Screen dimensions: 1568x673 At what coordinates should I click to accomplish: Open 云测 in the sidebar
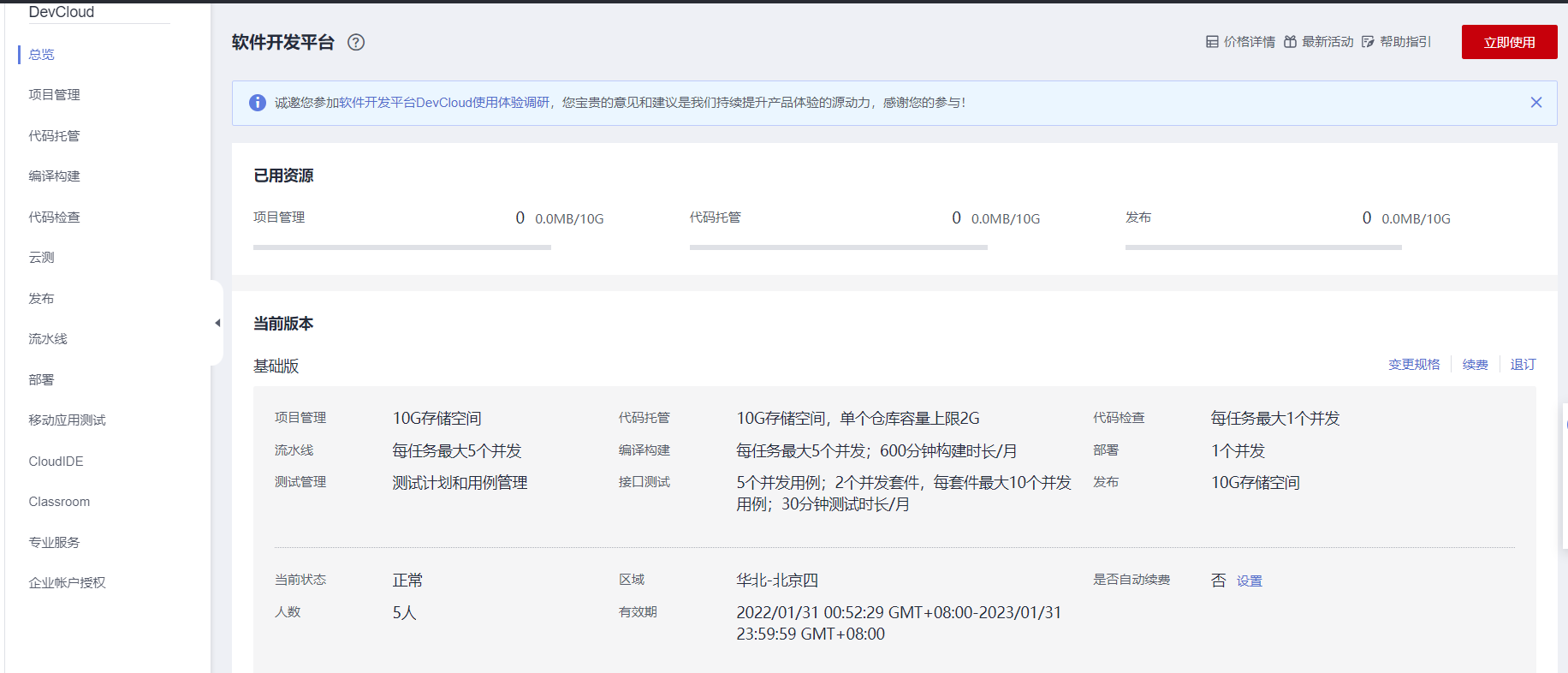41,257
